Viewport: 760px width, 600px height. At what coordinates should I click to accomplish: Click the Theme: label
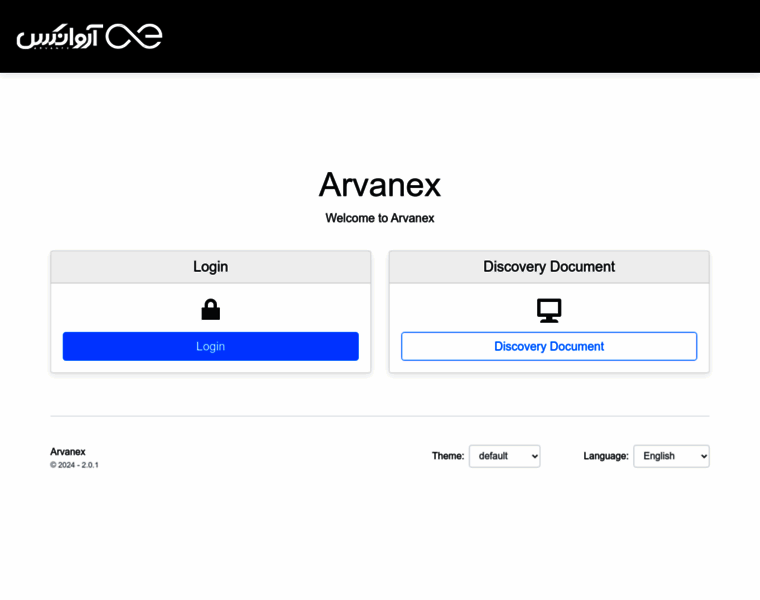pyautogui.click(x=448, y=456)
